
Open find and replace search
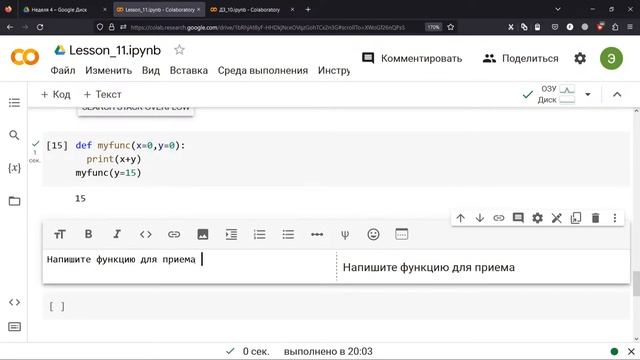[x=14, y=135]
